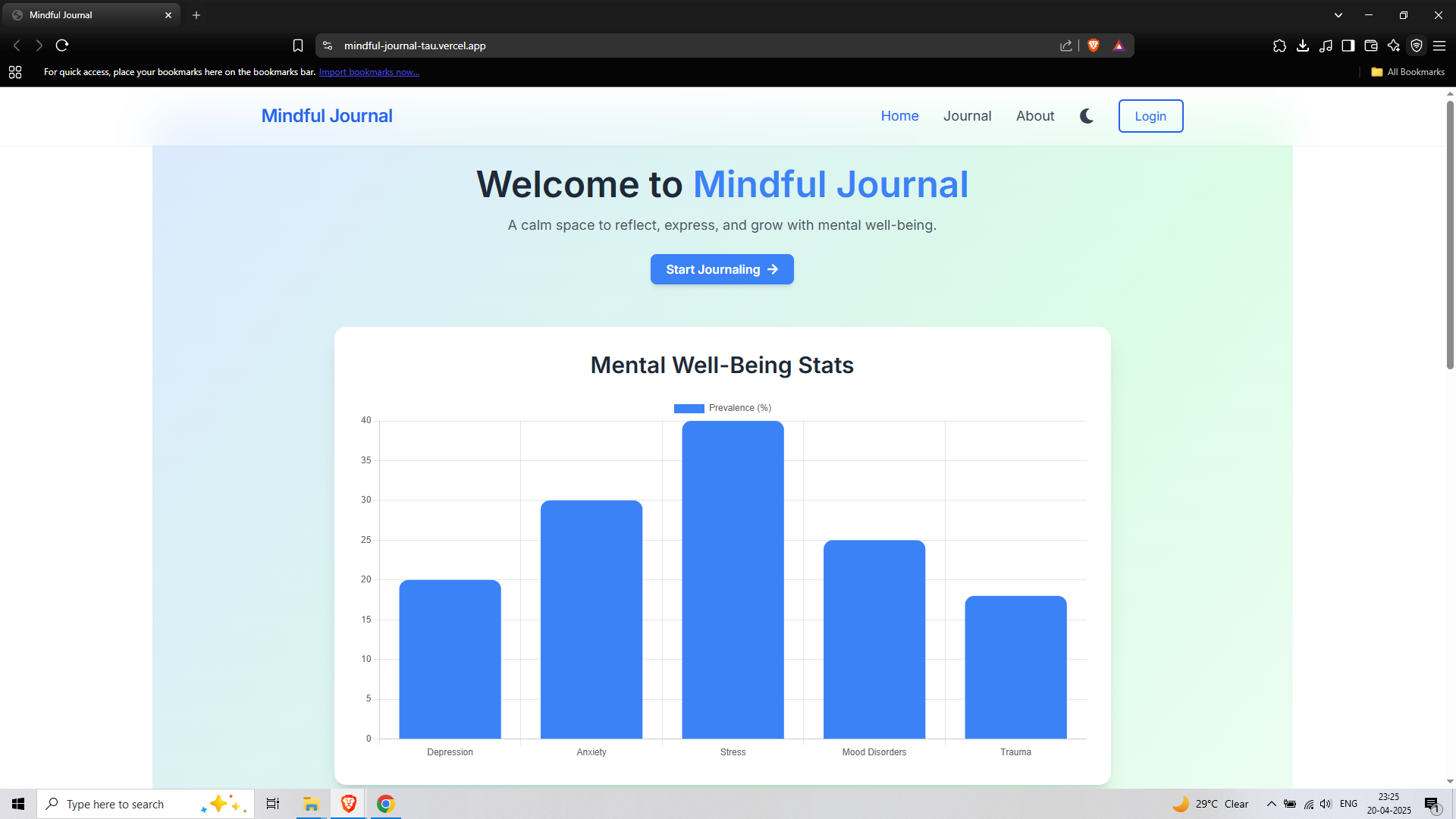Toggle dark mode with moon icon
Viewport: 1456px width, 819px height.
1087,116
